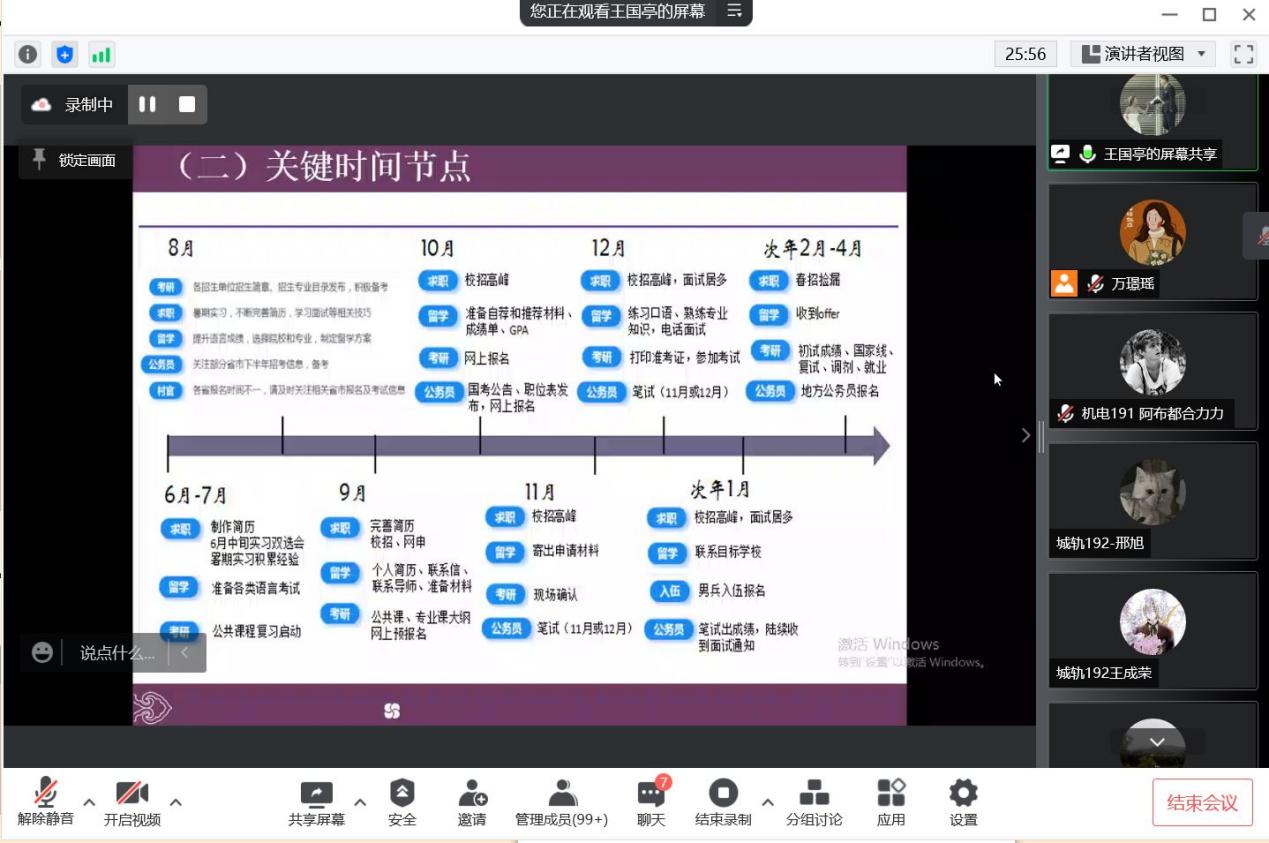Stop the recording with square button
Screen dimensions: 1269x843
point(187,104)
